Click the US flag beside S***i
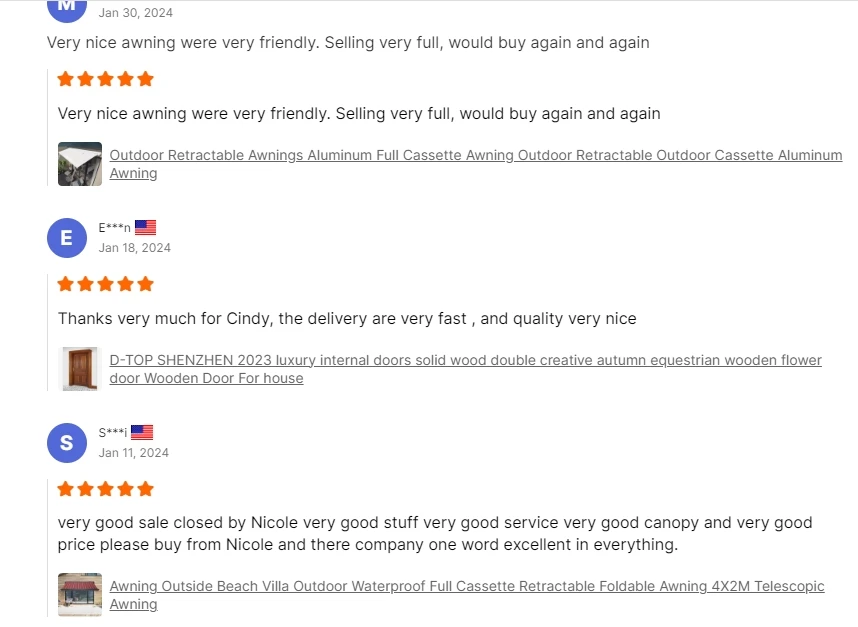 click(142, 433)
